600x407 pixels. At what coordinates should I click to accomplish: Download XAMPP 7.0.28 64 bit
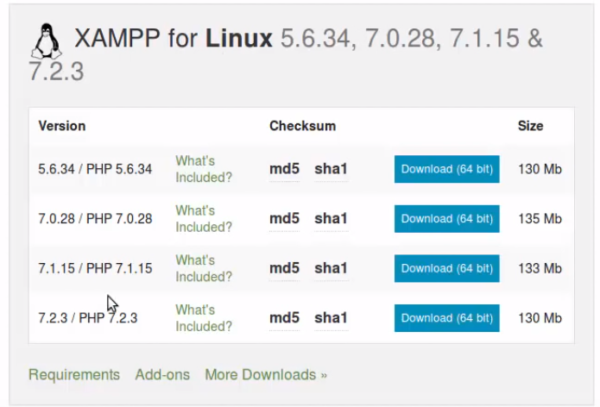coord(446,219)
